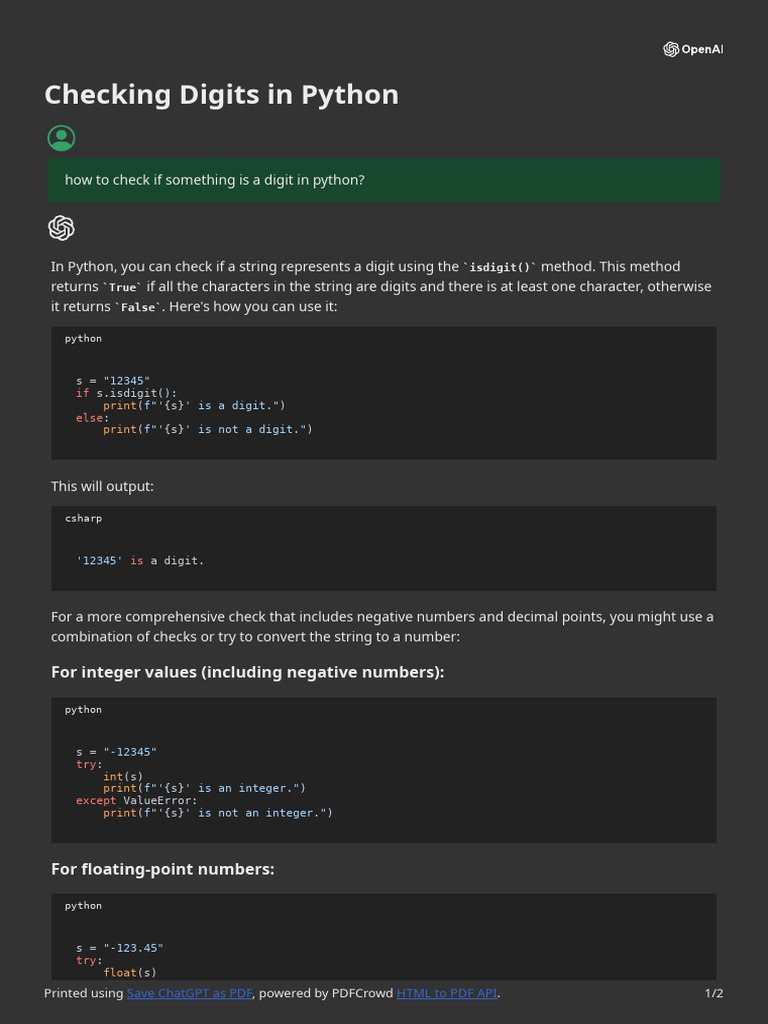The image size is (768, 1024).
Task: Click the OpenAI logo icon
Action: pos(671,49)
